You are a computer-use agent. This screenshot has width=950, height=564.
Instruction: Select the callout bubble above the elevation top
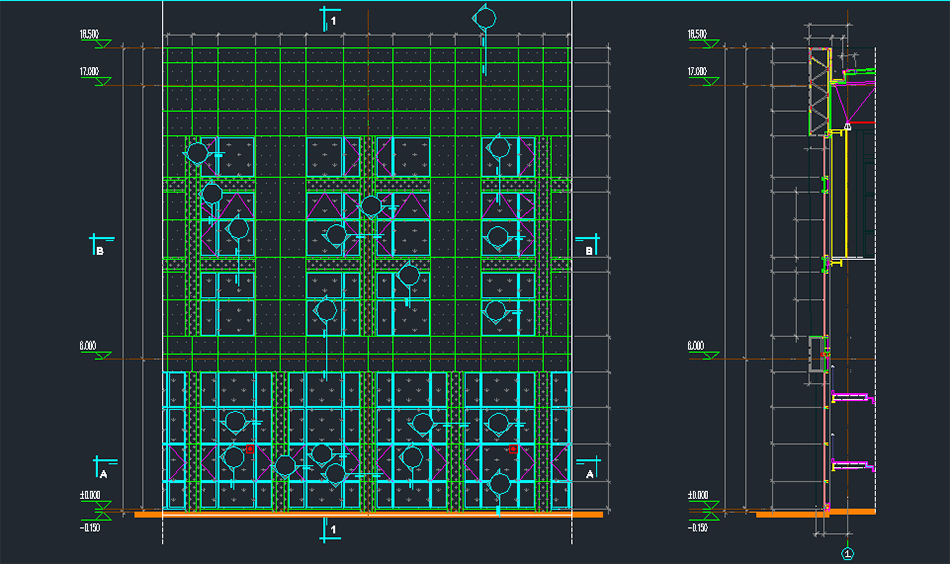click(x=484, y=18)
